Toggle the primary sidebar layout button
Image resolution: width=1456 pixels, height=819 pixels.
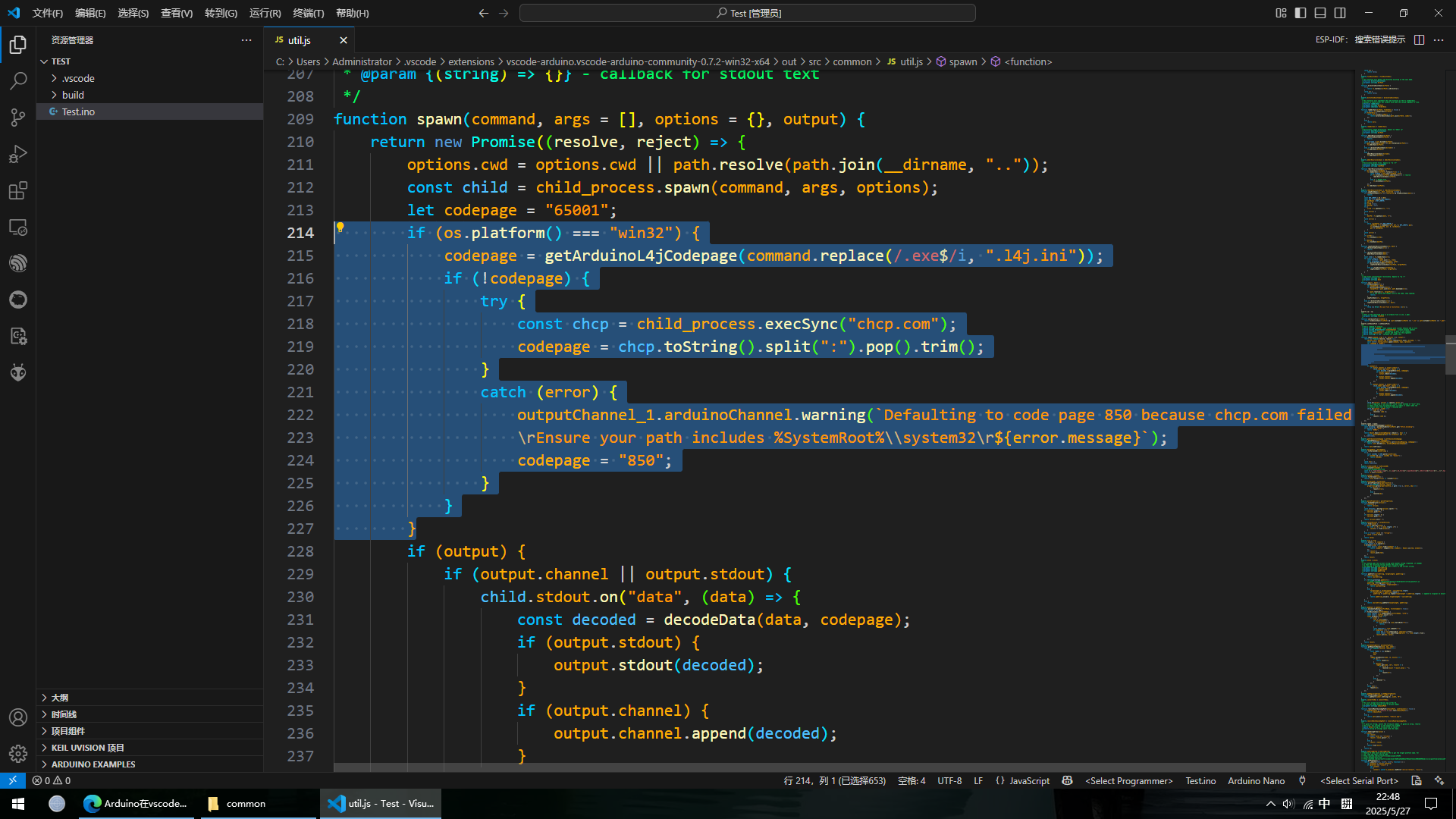point(1301,13)
